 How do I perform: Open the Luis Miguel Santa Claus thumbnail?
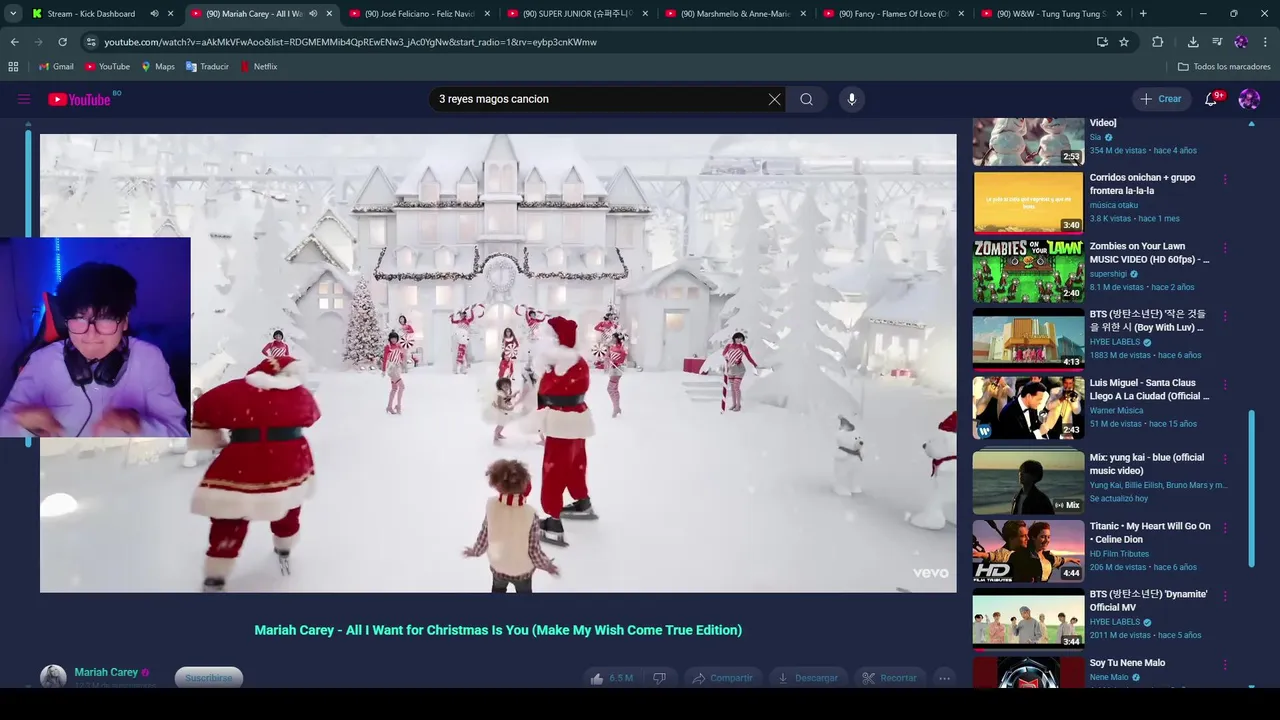click(1028, 408)
